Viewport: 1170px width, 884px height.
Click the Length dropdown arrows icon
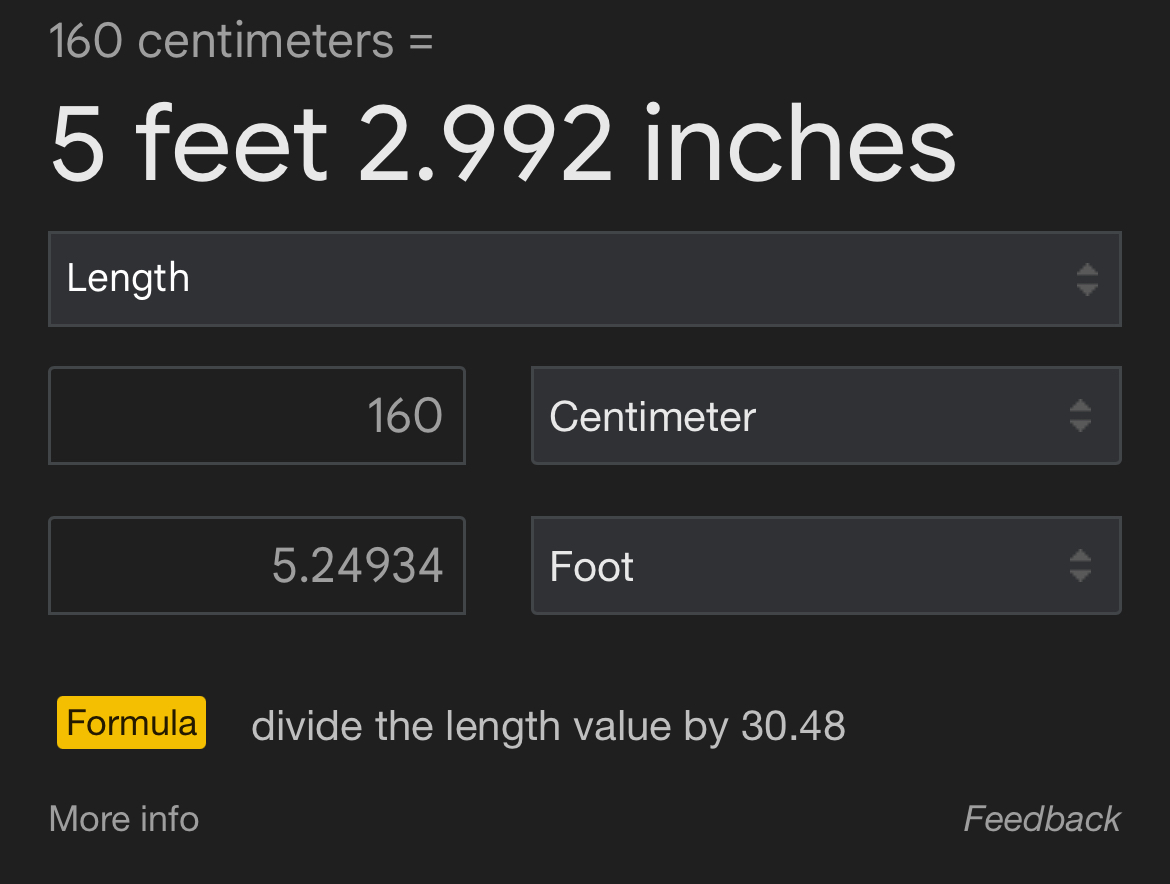[x=1087, y=279]
